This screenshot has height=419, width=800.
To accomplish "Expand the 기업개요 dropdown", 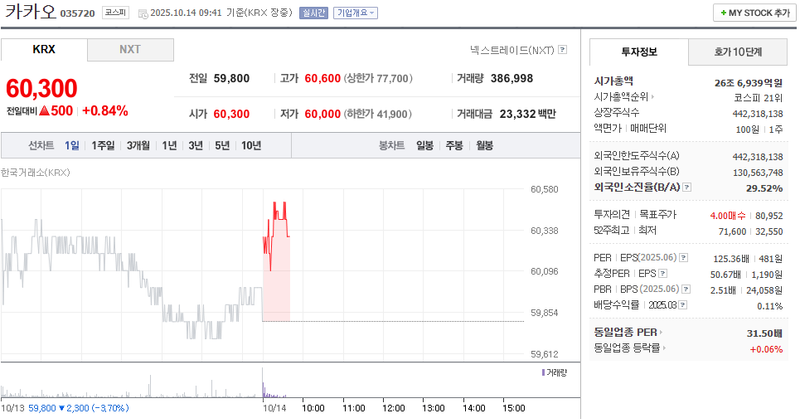I will 355,14.
